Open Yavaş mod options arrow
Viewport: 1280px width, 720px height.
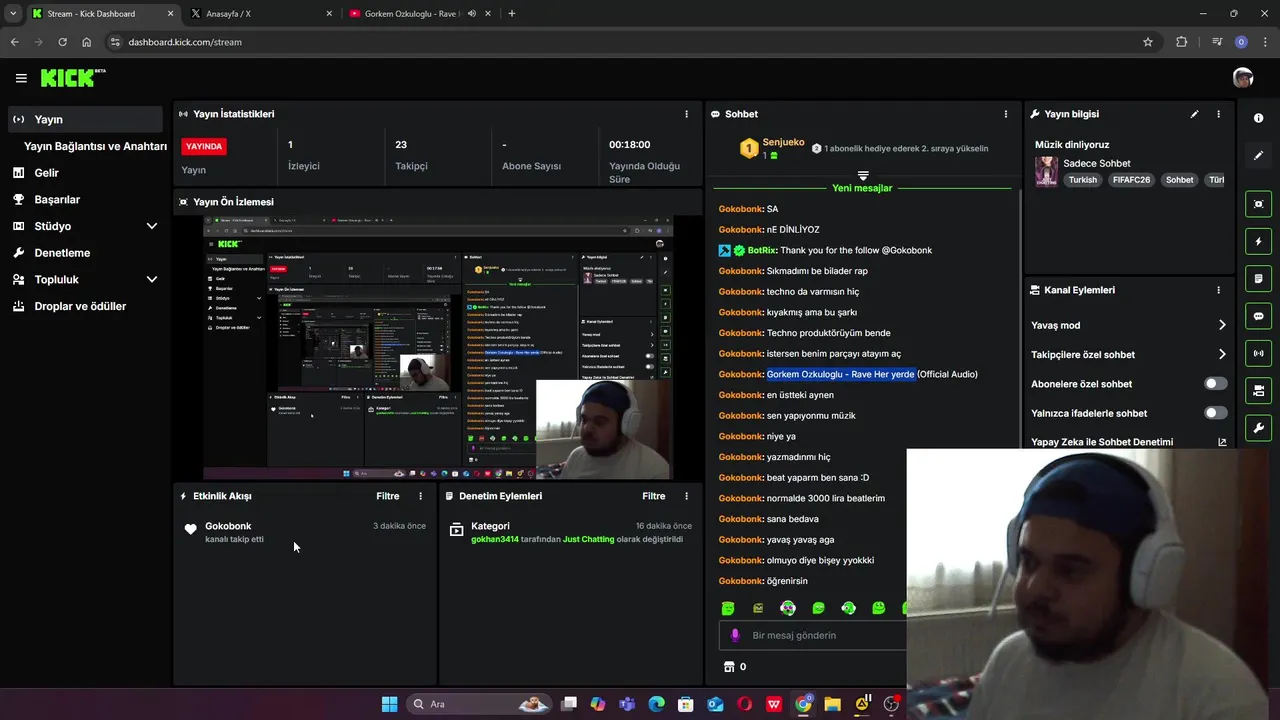point(1222,325)
